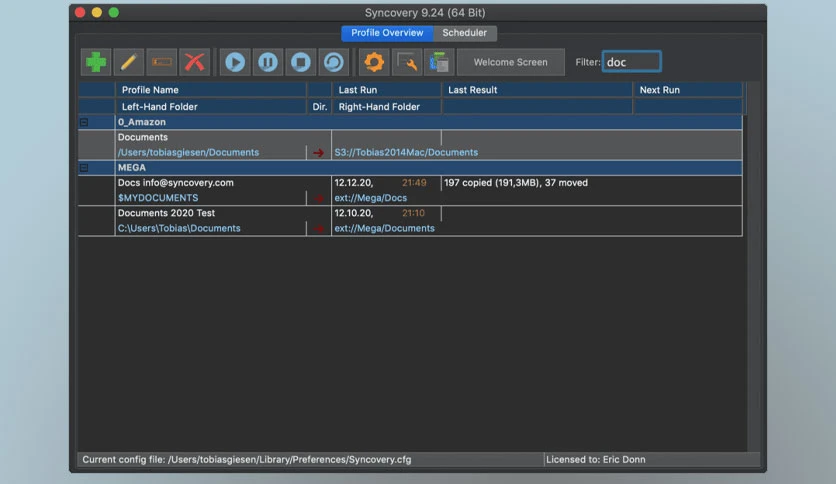
Task: Collapse the MEGA group
Action: coord(84,167)
